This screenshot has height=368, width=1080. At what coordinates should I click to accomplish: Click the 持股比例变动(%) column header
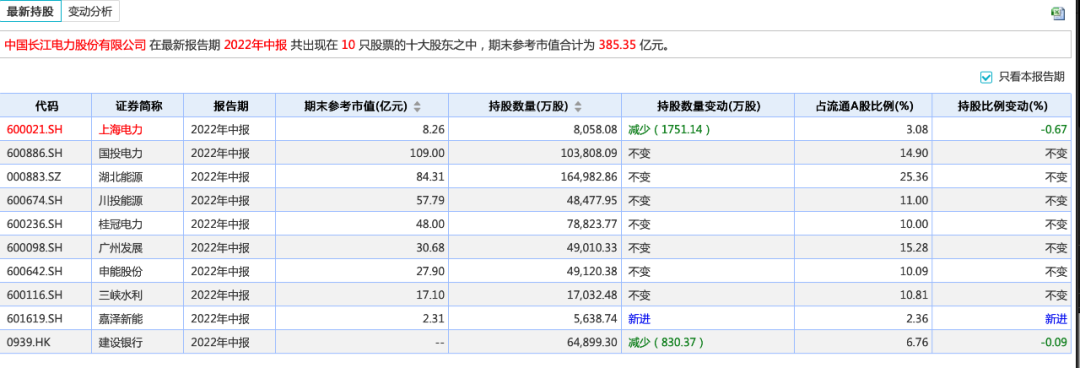1002,106
